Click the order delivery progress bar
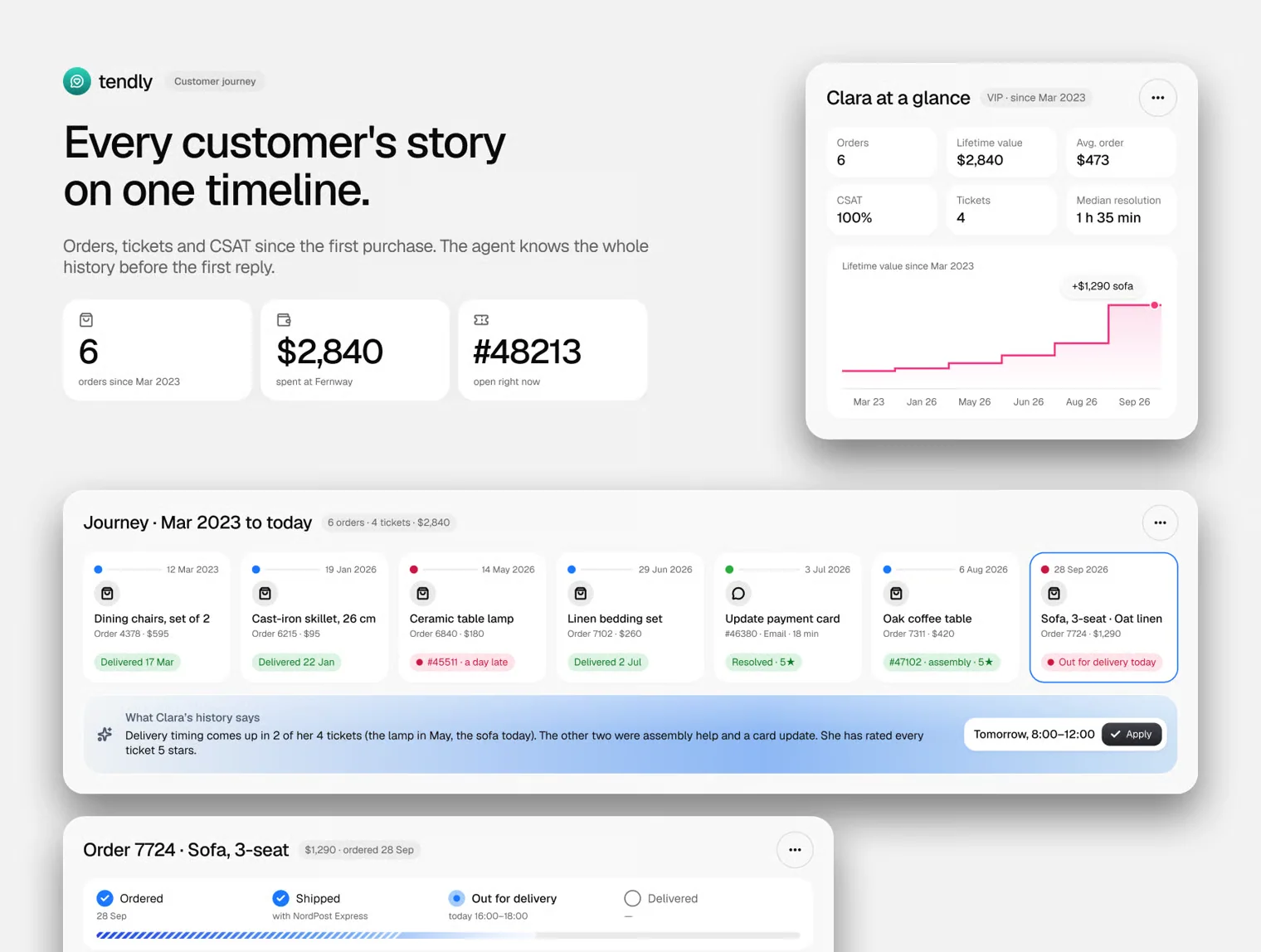The height and width of the screenshot is (952, 1261). (x=448, y=935)
